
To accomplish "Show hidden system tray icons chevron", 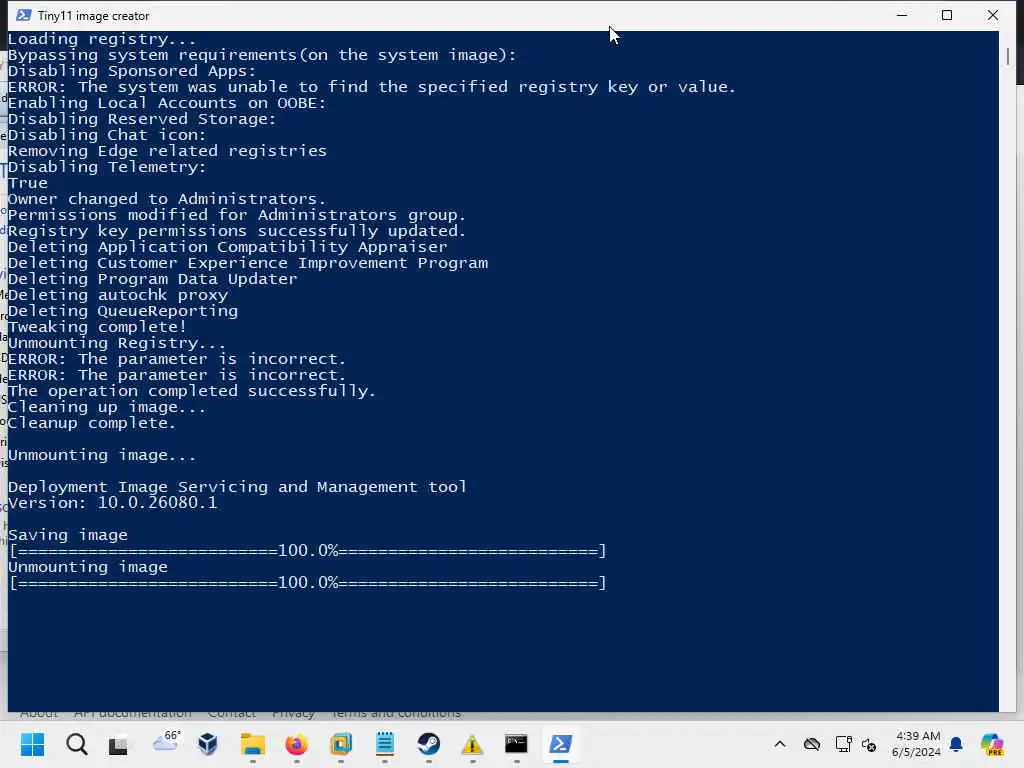I will click(x=780, y=744).
